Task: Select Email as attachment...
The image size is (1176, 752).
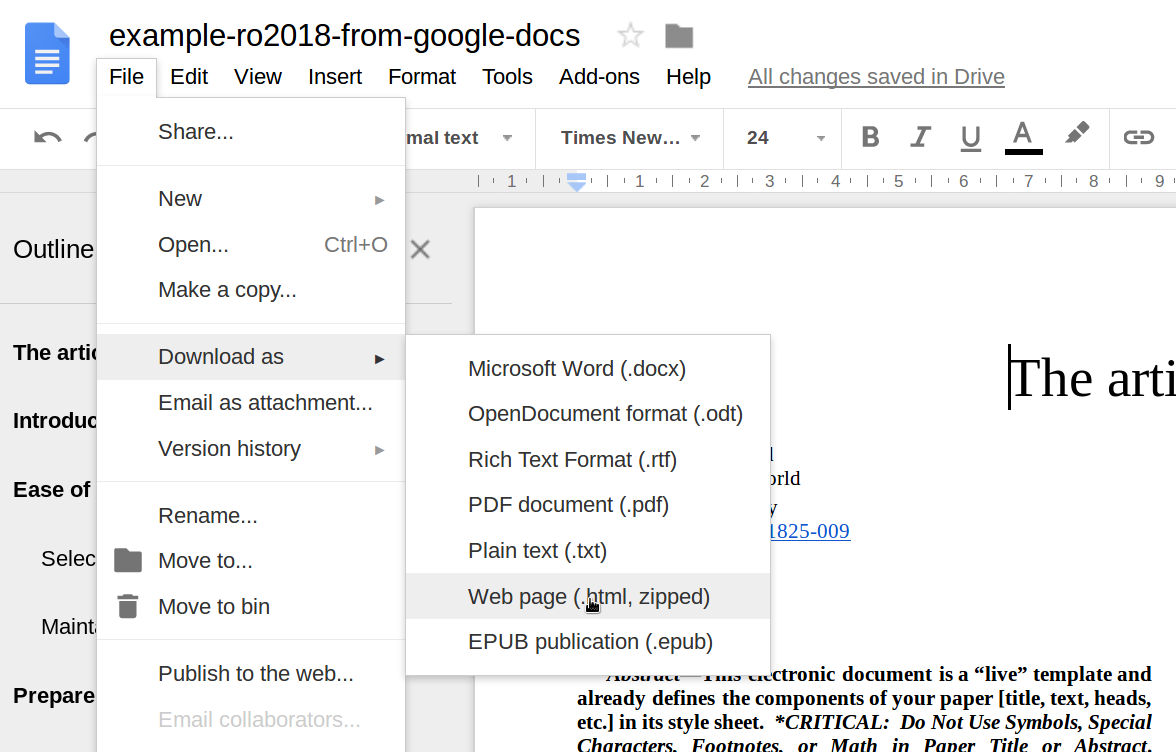Action: [251, 403]
